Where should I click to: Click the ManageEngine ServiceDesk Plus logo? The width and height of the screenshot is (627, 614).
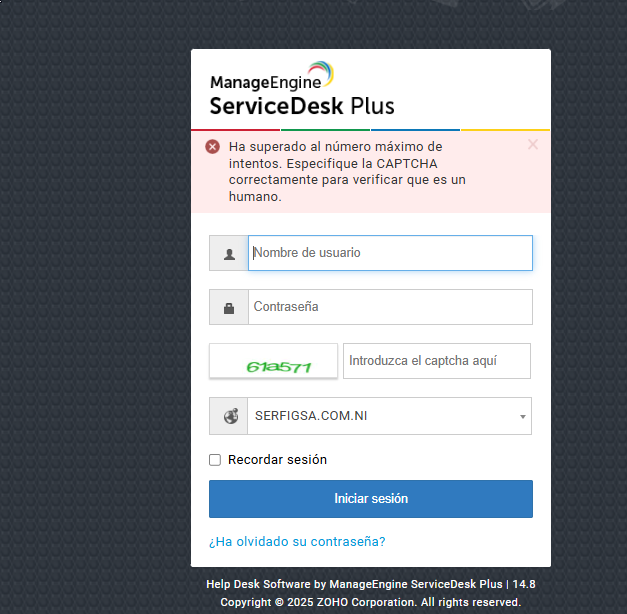click(x=302, y=89)
